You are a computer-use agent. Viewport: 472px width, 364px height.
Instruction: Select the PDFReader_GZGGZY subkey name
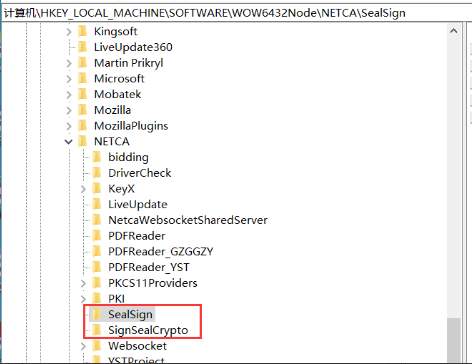(x=161, y=252)
